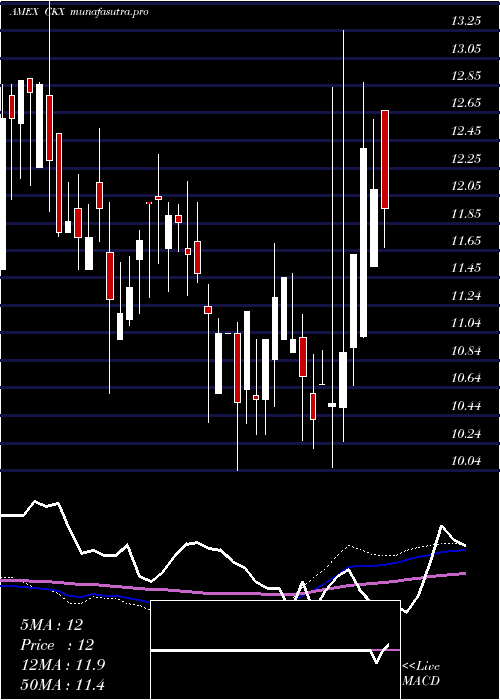500x700 pixels.
Task: Select the Price : 12 label
Action: [x=57, y=645]
